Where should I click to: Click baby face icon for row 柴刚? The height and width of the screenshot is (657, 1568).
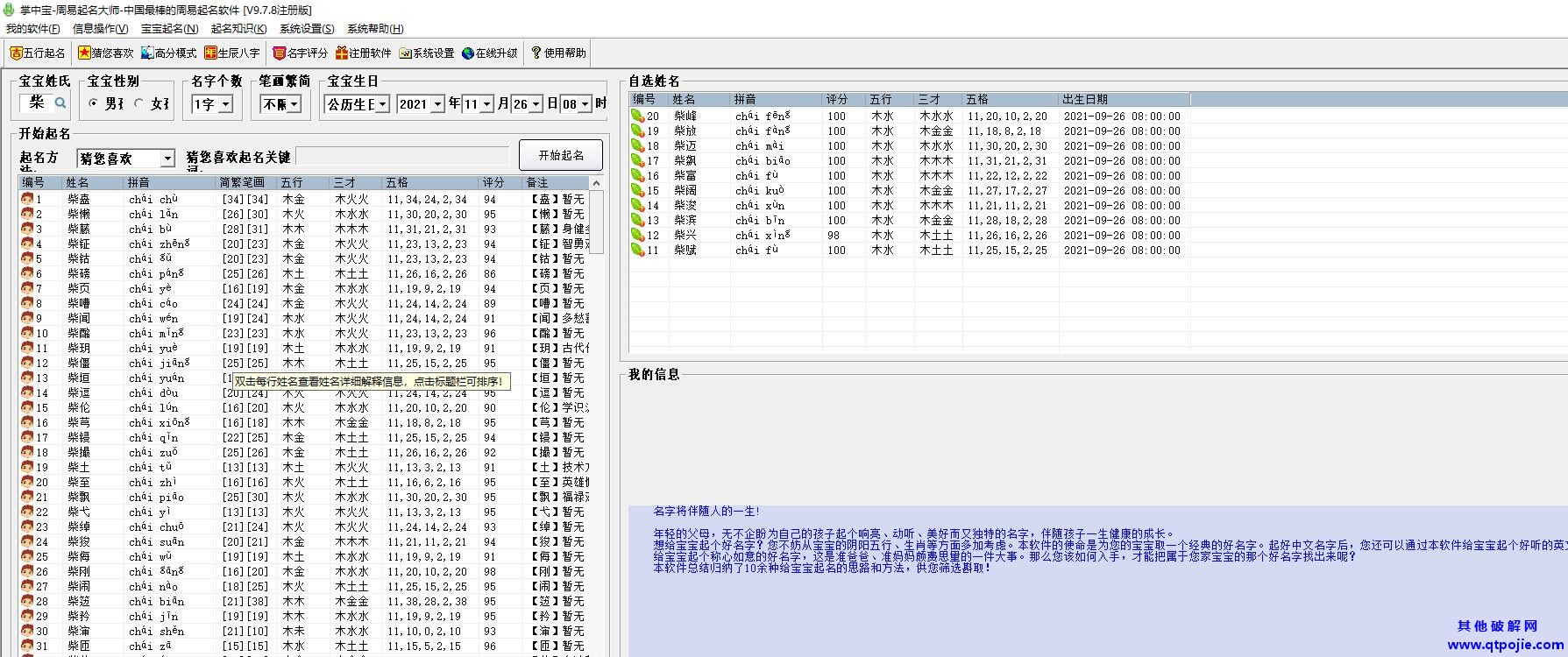27,571
